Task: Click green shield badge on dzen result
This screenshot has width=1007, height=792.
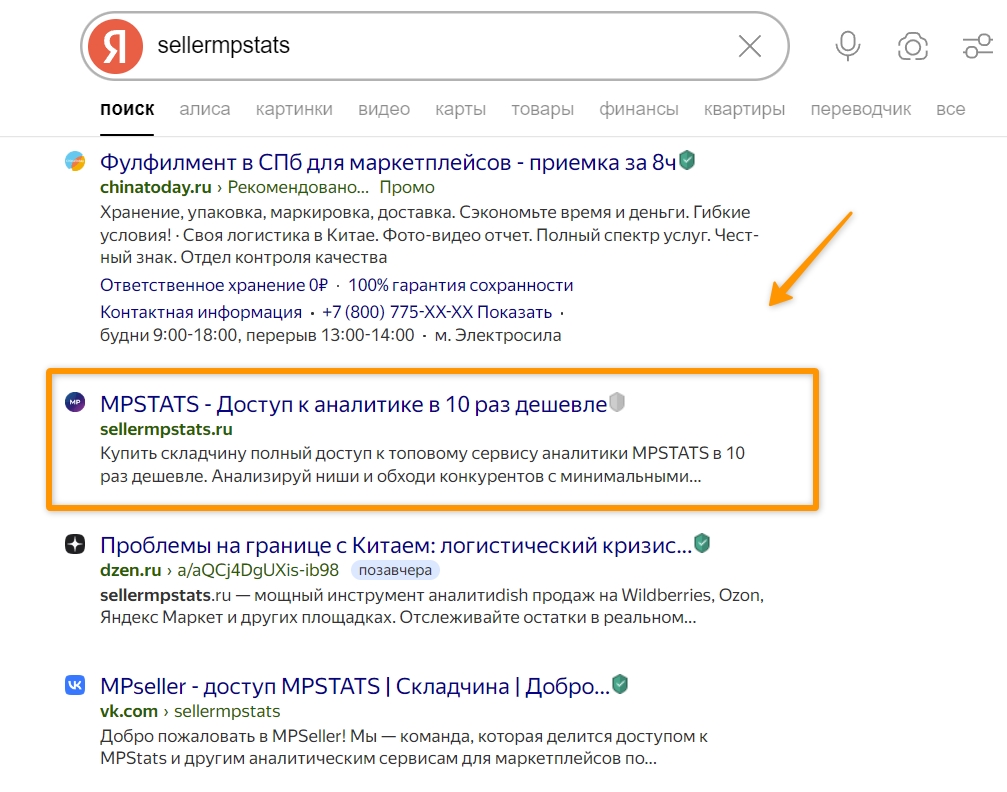Action: point(702,544)
